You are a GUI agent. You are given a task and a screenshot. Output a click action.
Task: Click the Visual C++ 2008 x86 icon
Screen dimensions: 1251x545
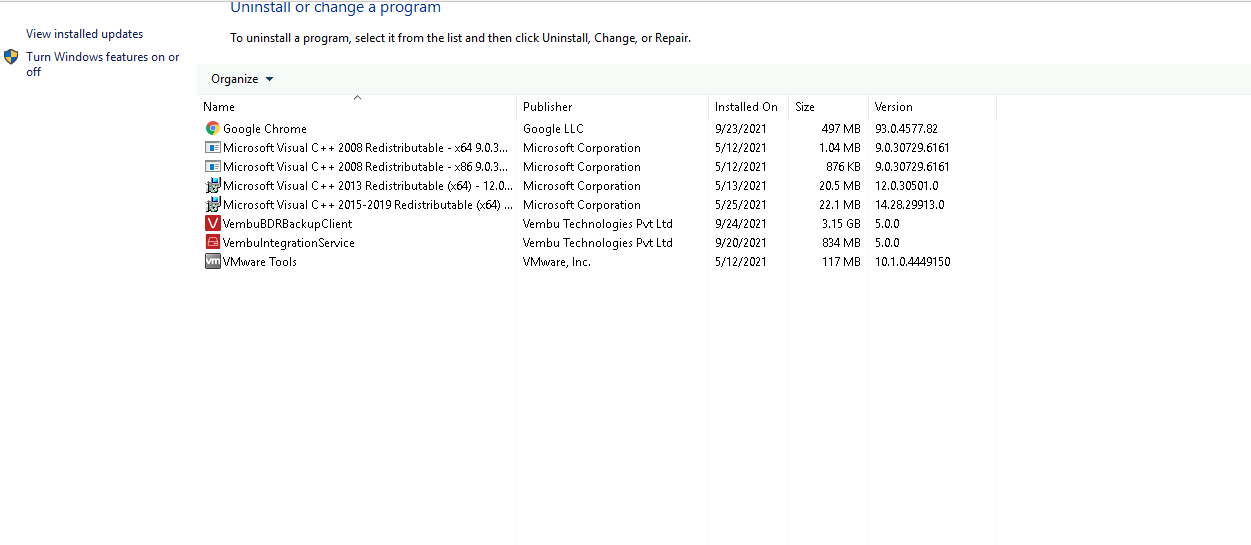[x=212, y=167]
